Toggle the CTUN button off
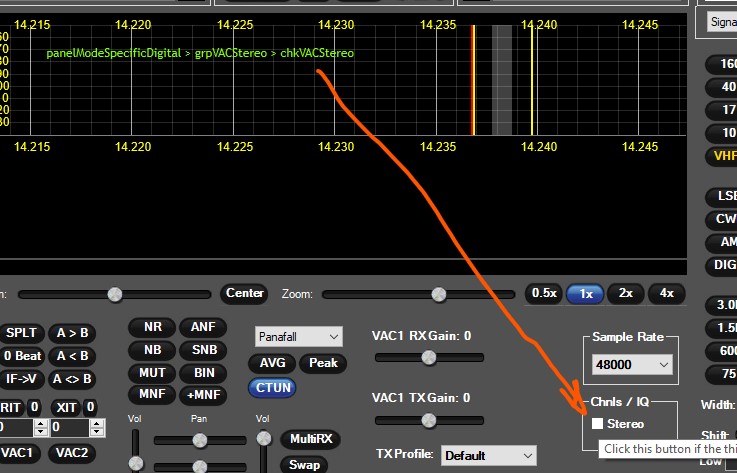The height and width of the screenshot is (473, 737). pyautogui.click(x=275, y=387)
